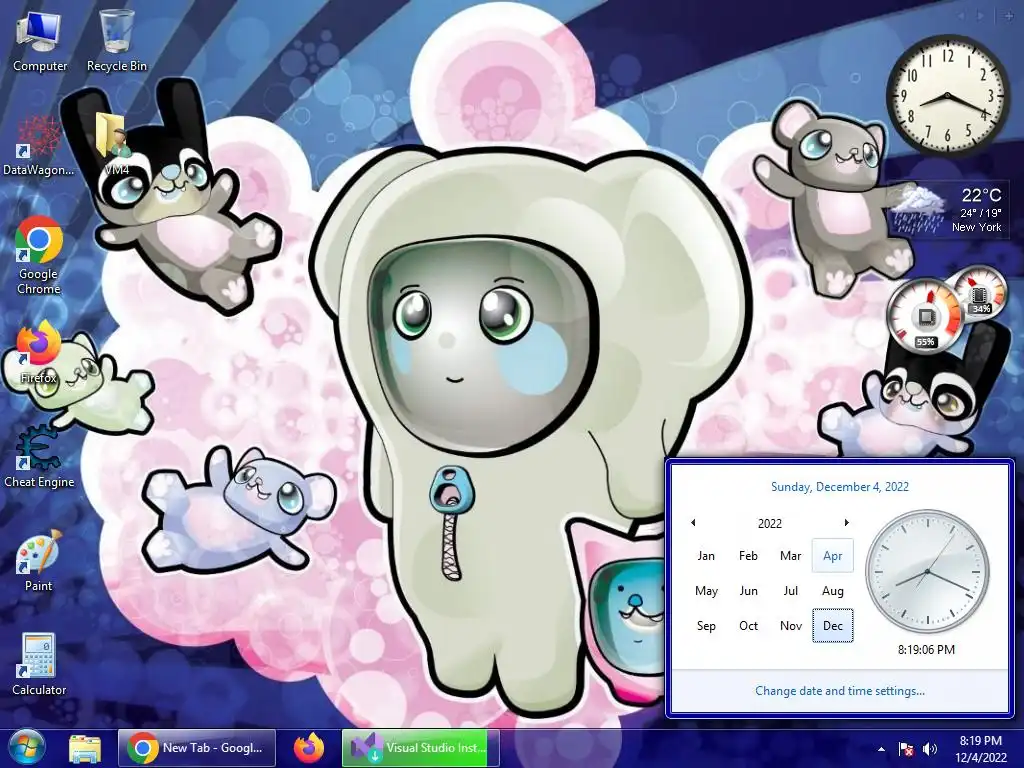Select Feb in the calendar
The image size is (1024, 768).
(x=748, y=556)
